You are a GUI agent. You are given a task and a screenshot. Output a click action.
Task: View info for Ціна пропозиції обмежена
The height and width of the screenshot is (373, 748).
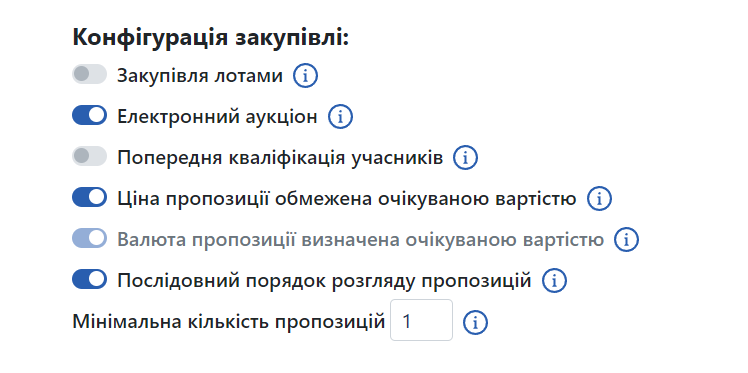[x=599, y=198]
